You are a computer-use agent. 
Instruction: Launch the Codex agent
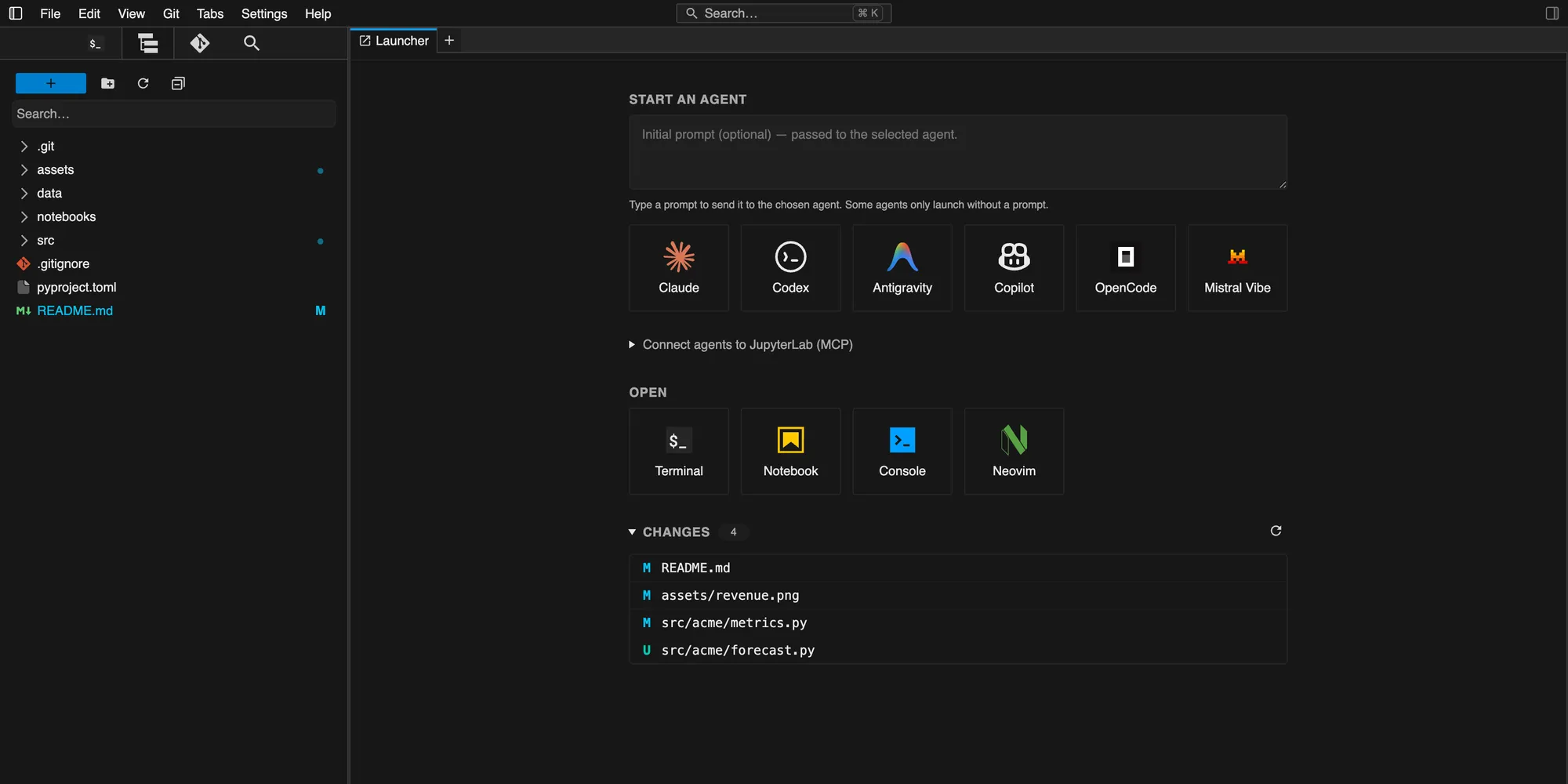tap(790, 268)
